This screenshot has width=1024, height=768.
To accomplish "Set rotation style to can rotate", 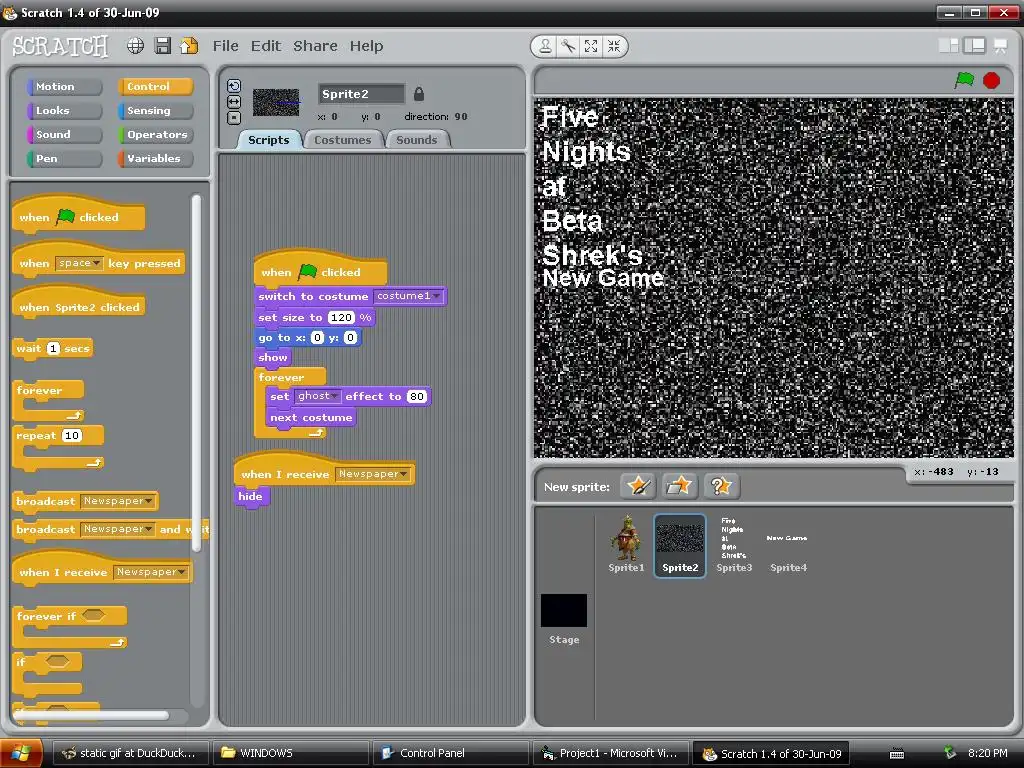I will coord(234,86).
